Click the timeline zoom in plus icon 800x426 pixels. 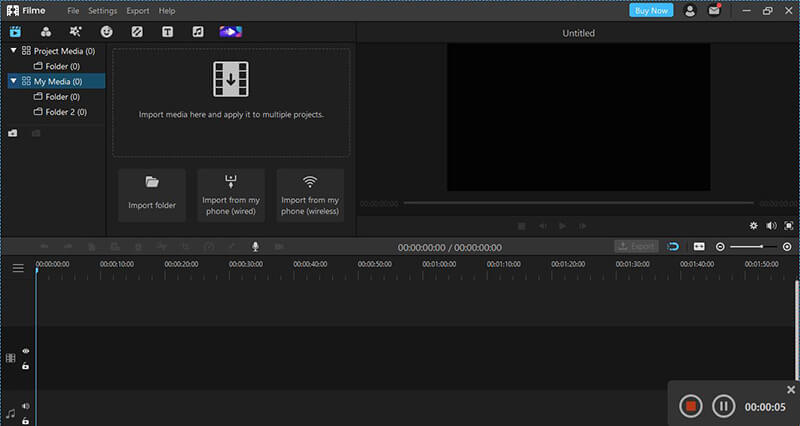tap(787, 247)
